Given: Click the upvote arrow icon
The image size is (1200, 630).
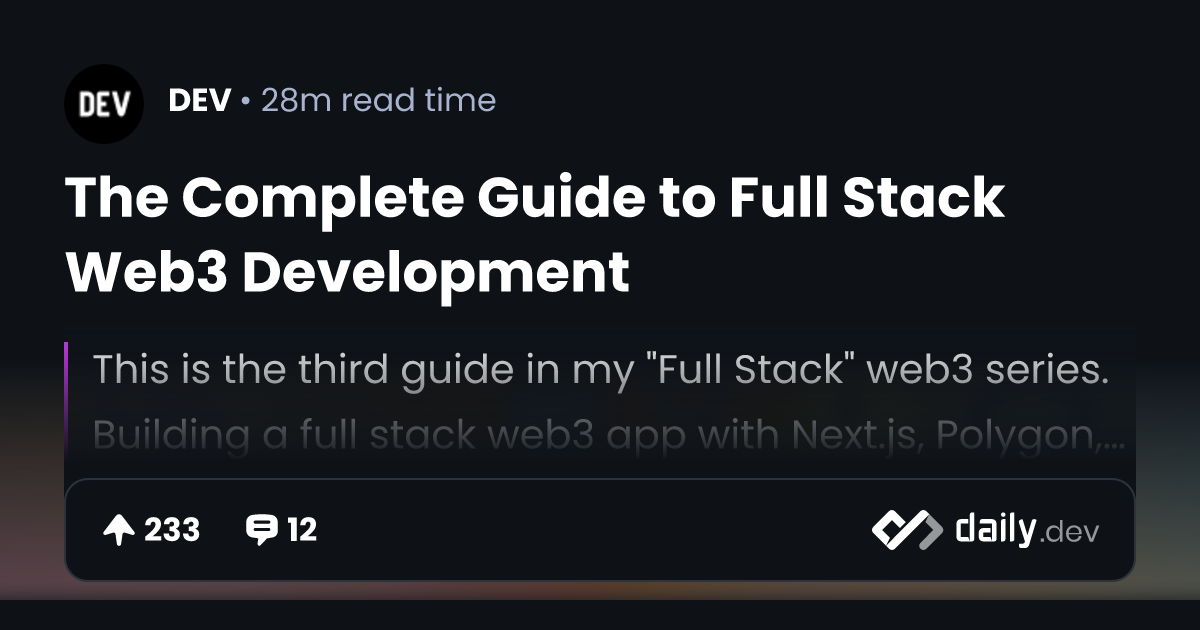Looking at the screenshot, I should pyautogui.click(x=119, y=530).
